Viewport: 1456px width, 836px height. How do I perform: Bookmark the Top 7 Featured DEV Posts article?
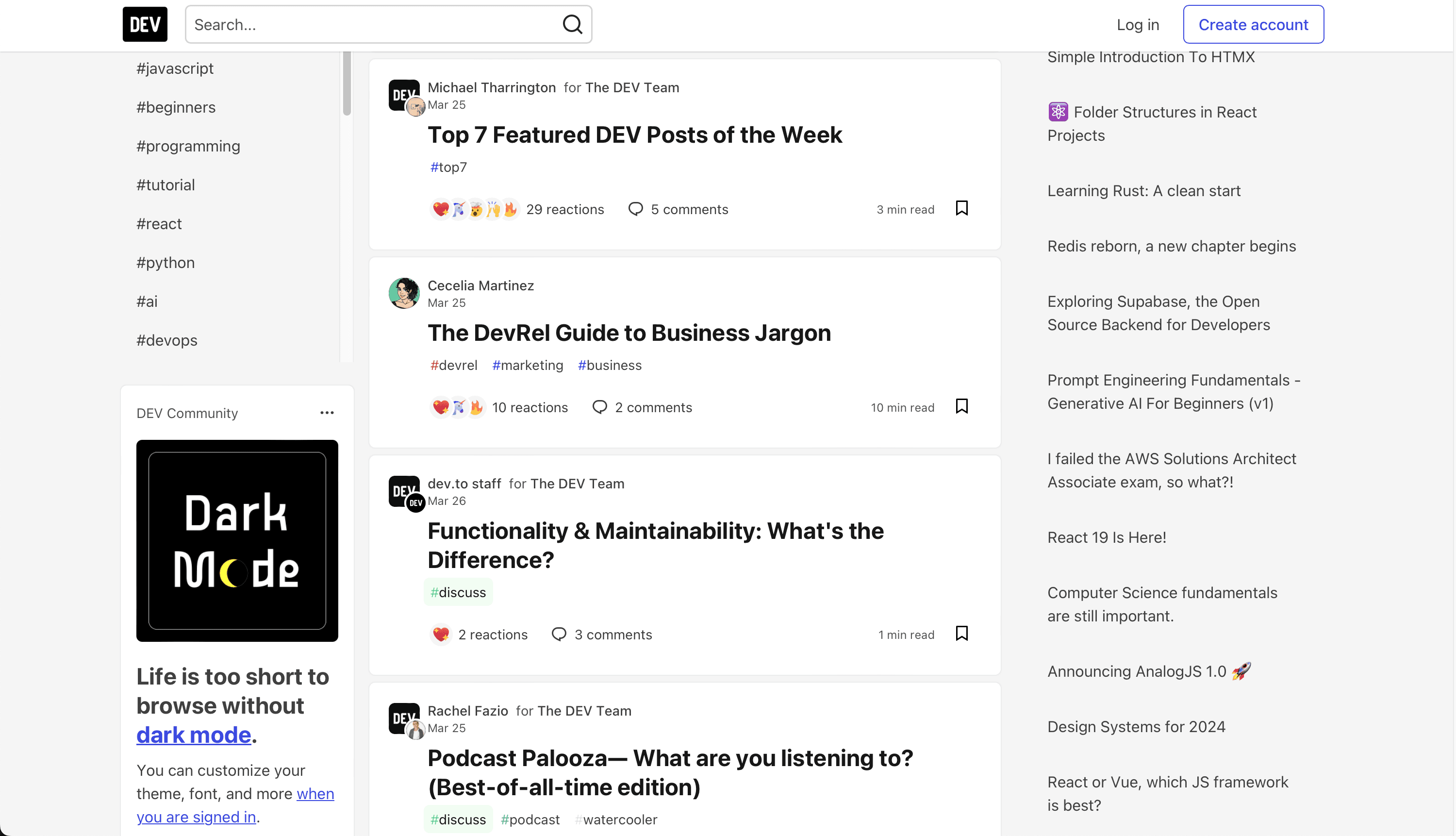coord(961,208)
